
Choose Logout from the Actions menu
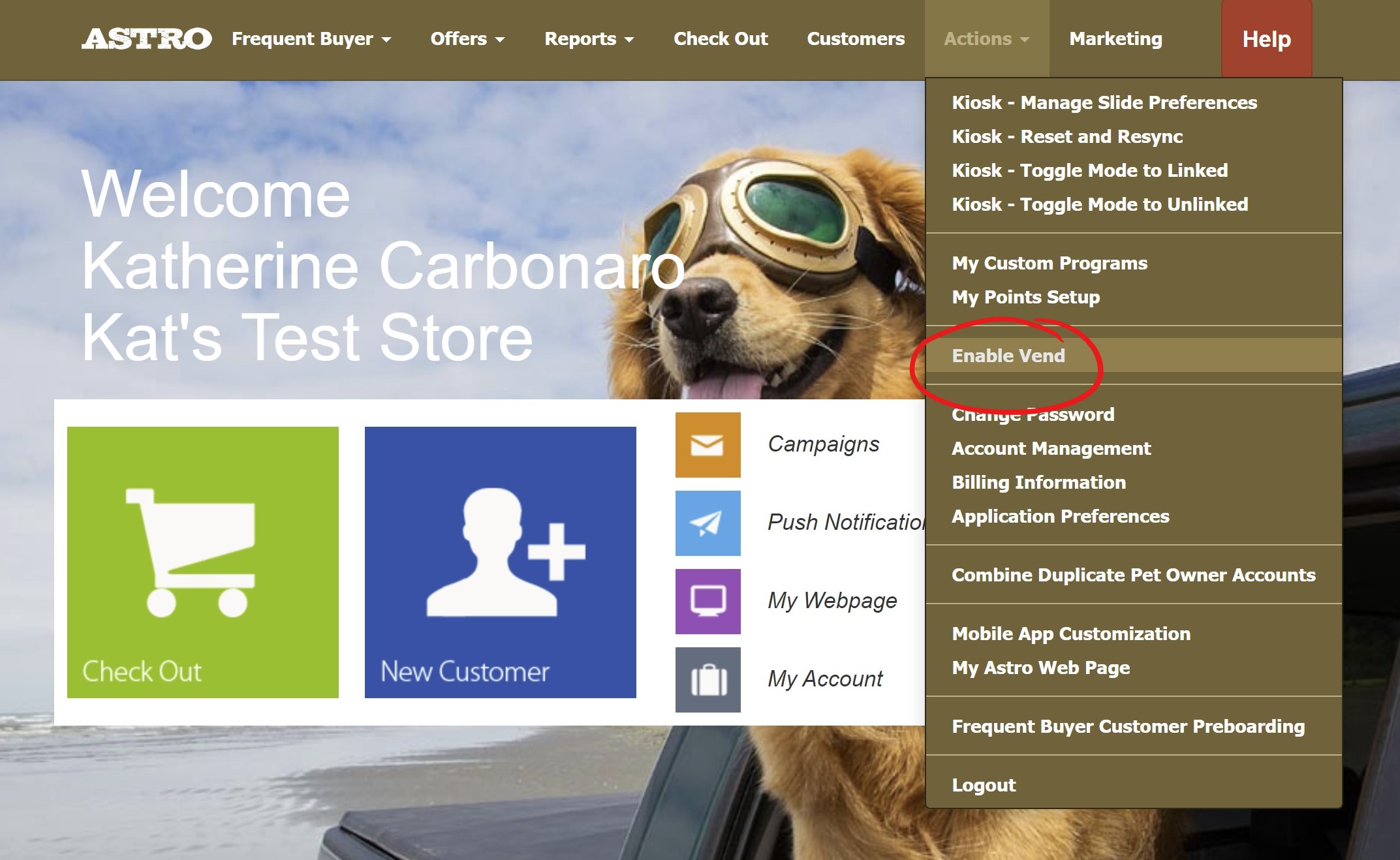point(984,785)
